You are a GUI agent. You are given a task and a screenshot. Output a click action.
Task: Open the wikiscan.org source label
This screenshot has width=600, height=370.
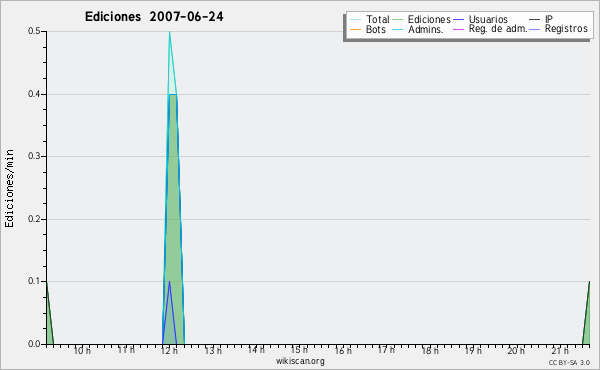pos(300,361)
